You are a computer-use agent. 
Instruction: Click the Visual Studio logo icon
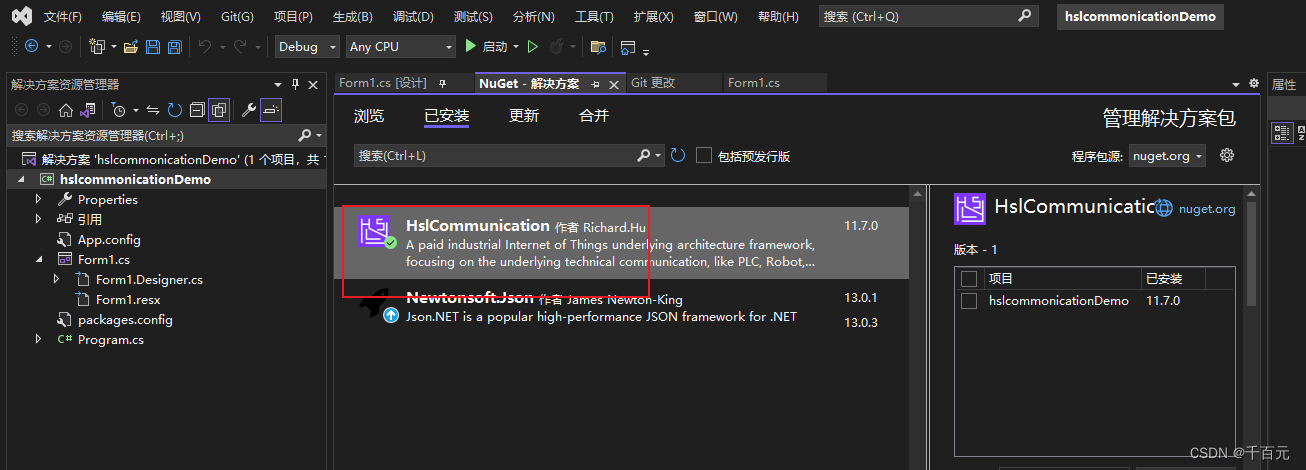click(21, 16)
